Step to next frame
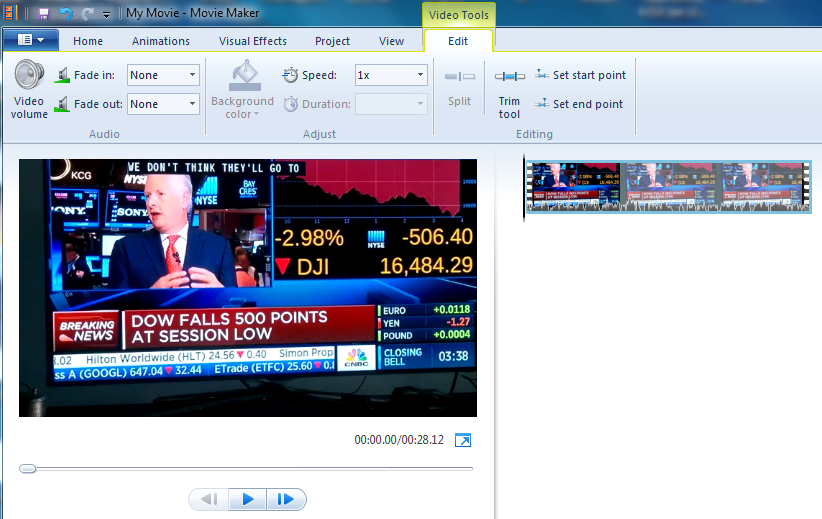The image size is (822, 519). click(x=286, y=499)
